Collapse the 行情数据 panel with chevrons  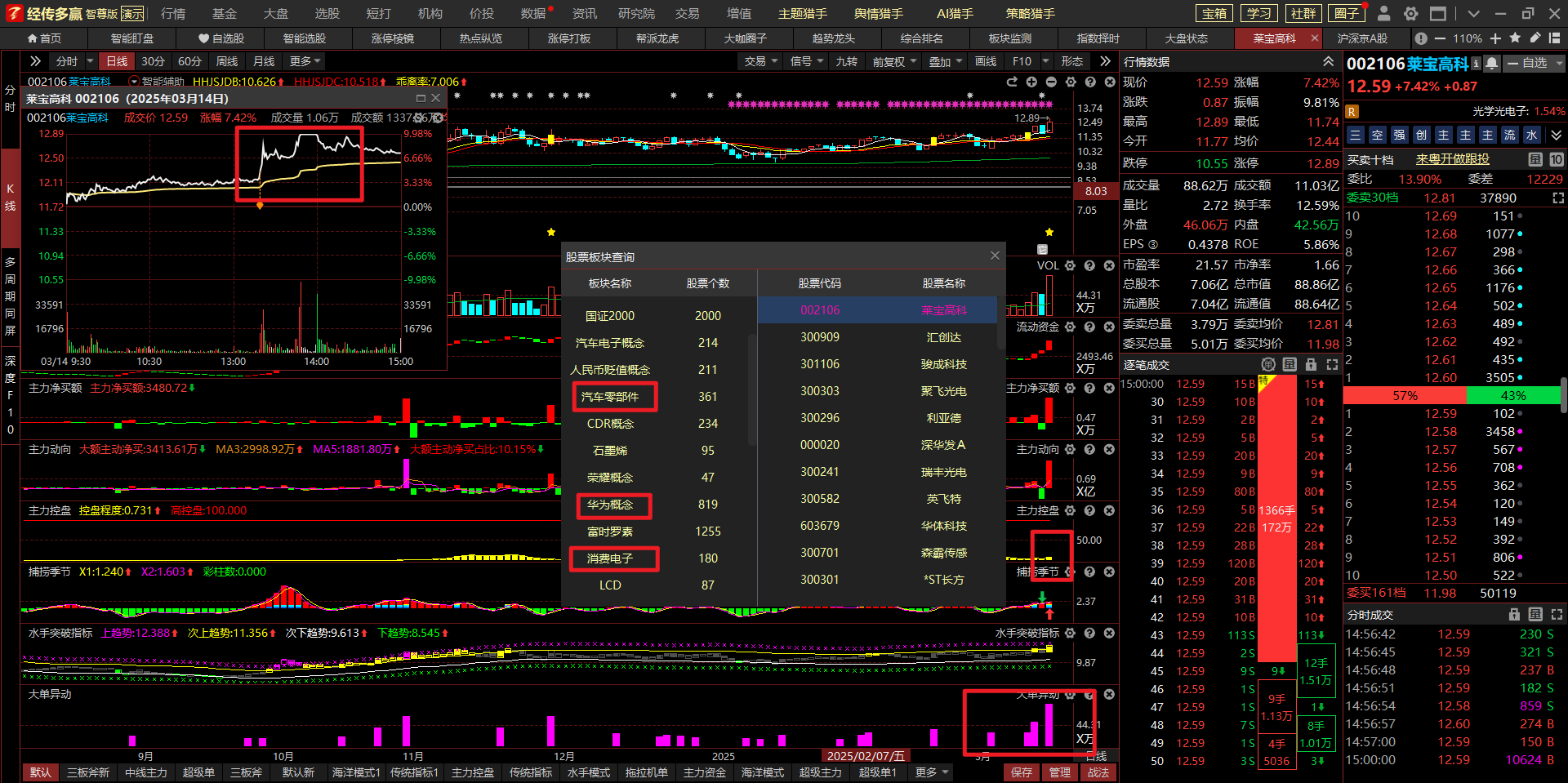click(1329, 62)
